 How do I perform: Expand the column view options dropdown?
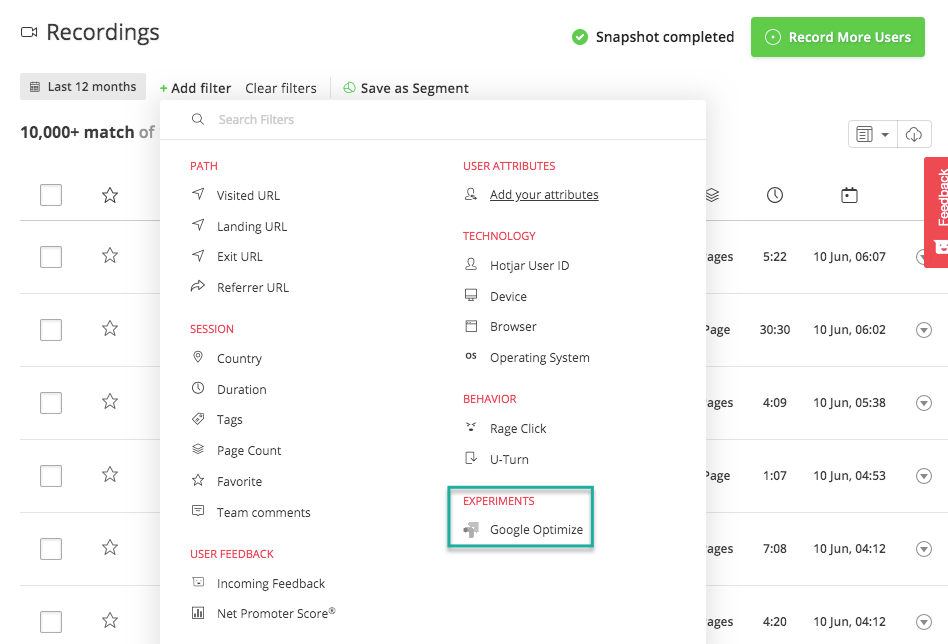point(872,134)
